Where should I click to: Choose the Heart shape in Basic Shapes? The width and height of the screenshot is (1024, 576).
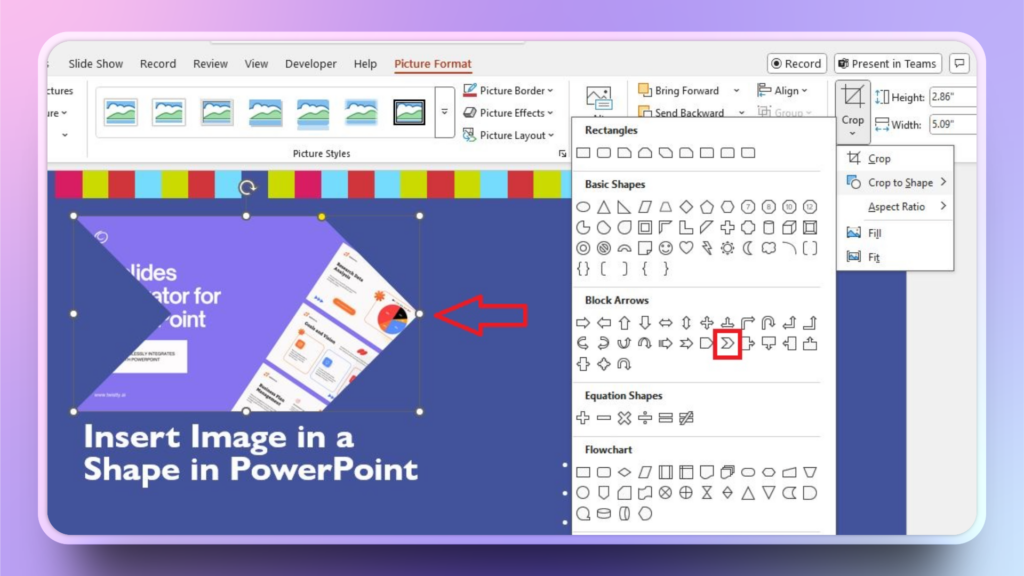[x=686, y=248]
